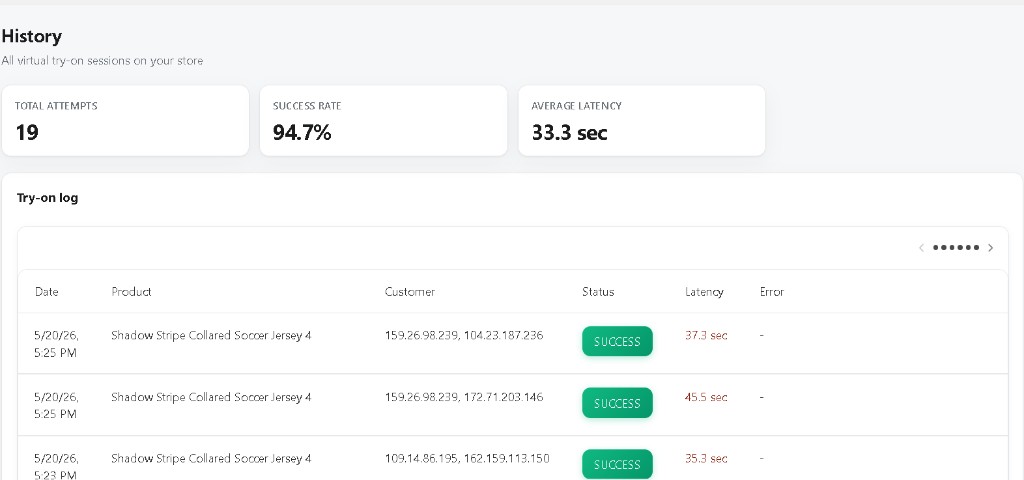This screenshot has width=1024, height=480.
Task: Select the 45.5 sec latency value
Action: [x=706, y=397]
